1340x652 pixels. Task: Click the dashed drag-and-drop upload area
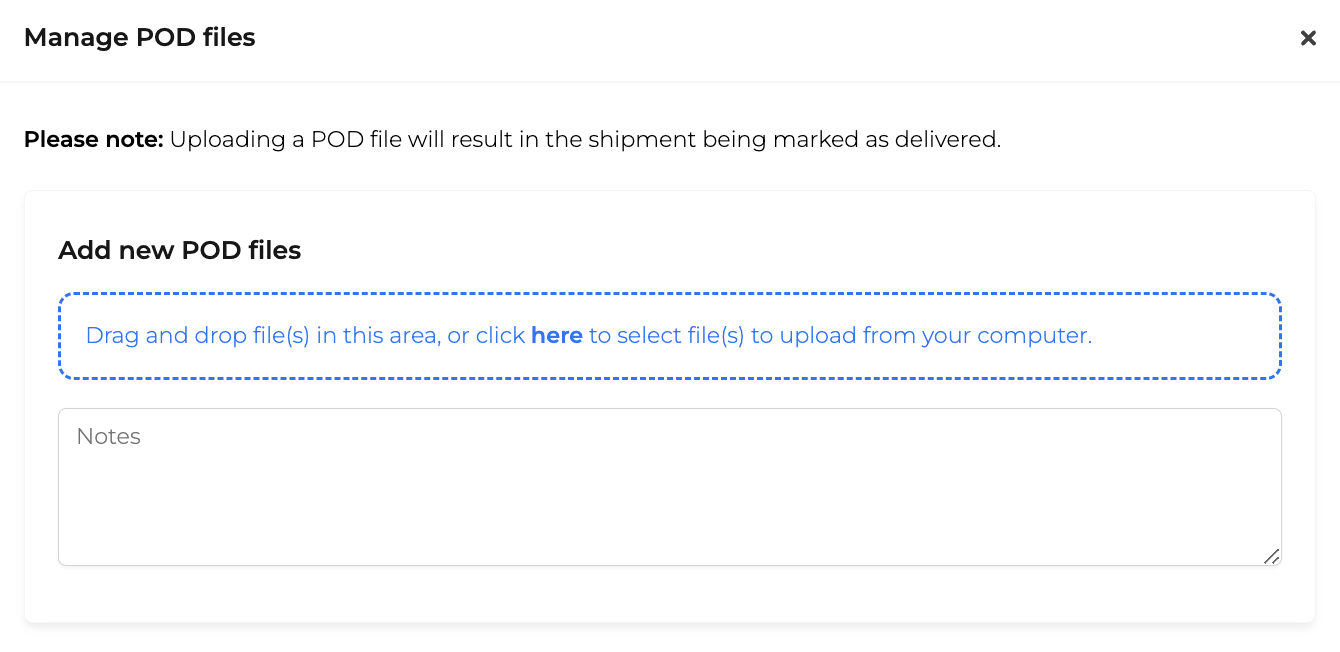(x=670, y=336)
